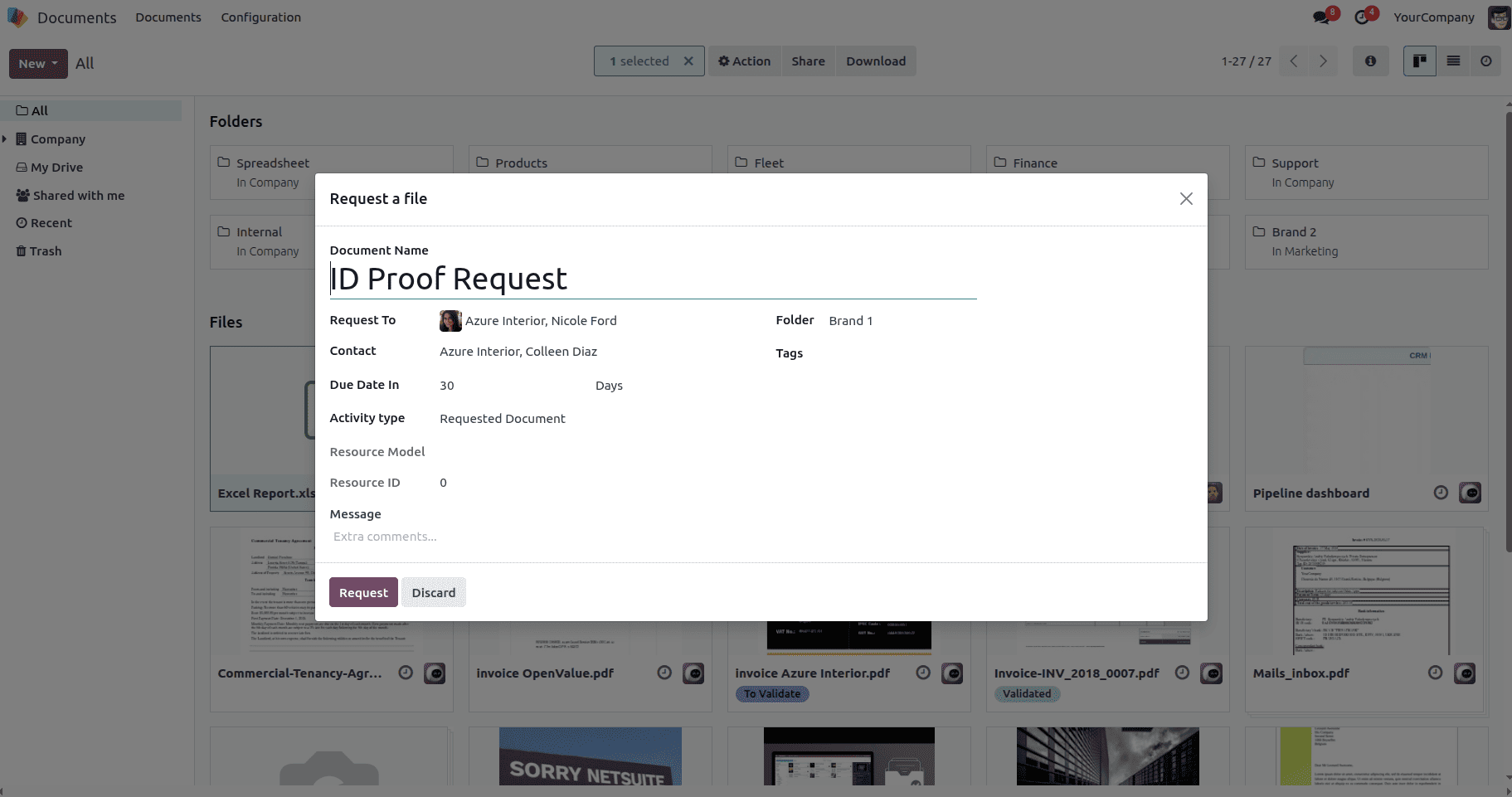Image resolution: width=1512 pixels, height=797 pixels.
Task: Open activity clock on Mails_inbox.pdf
Action: [x=1436, y=673]
